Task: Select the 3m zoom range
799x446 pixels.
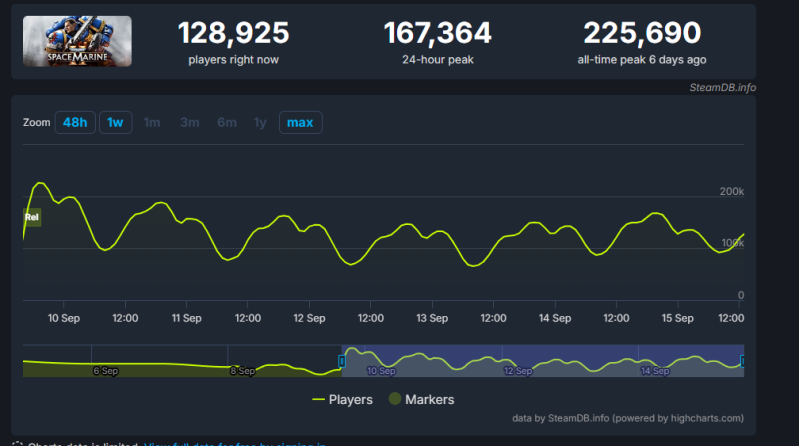Action: (x=190, y=122)
